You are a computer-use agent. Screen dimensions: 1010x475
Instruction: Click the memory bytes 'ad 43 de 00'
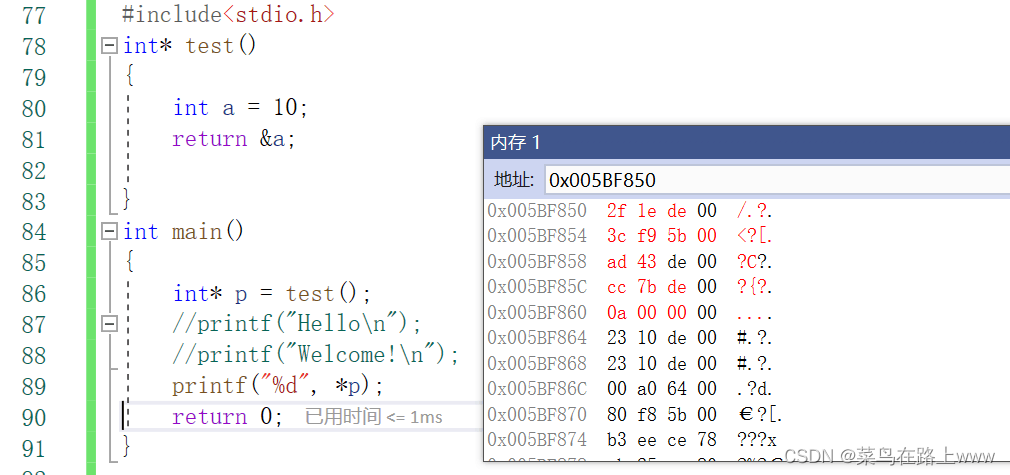pos(662,261)
